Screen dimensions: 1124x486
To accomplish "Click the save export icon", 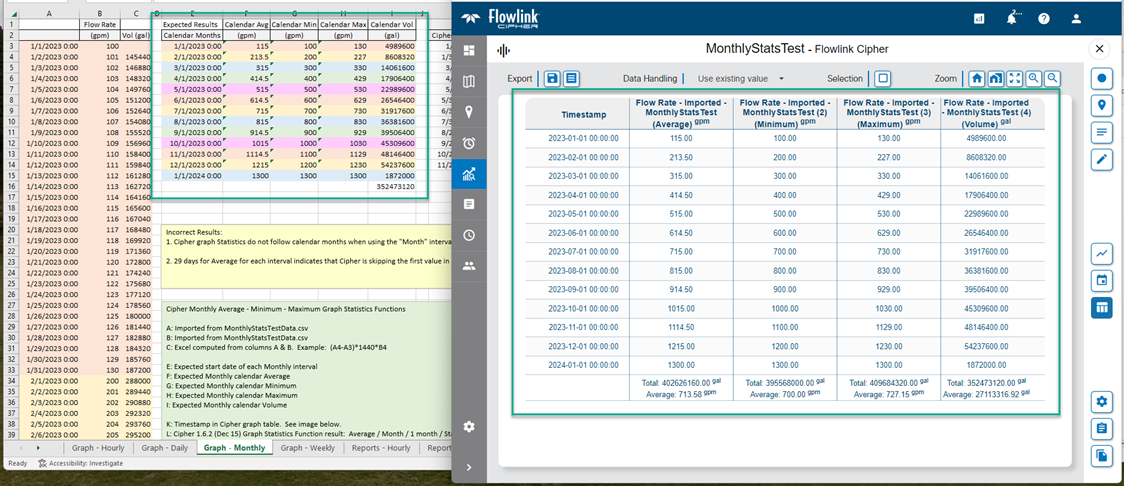I will pyautogui.click(x=552, y=78).
